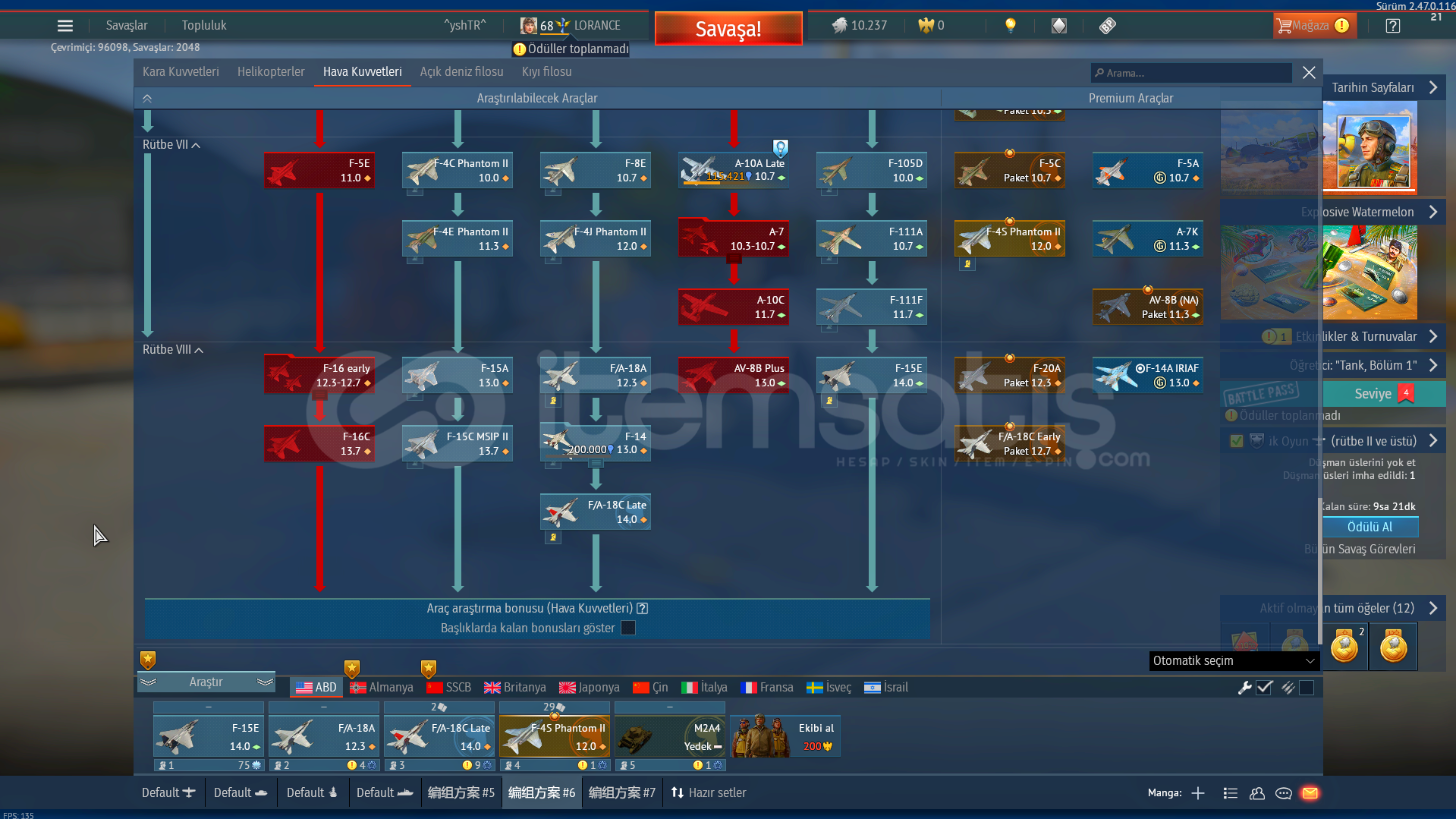Select the premium AV-8B (NA) pack

(1148, 307)
